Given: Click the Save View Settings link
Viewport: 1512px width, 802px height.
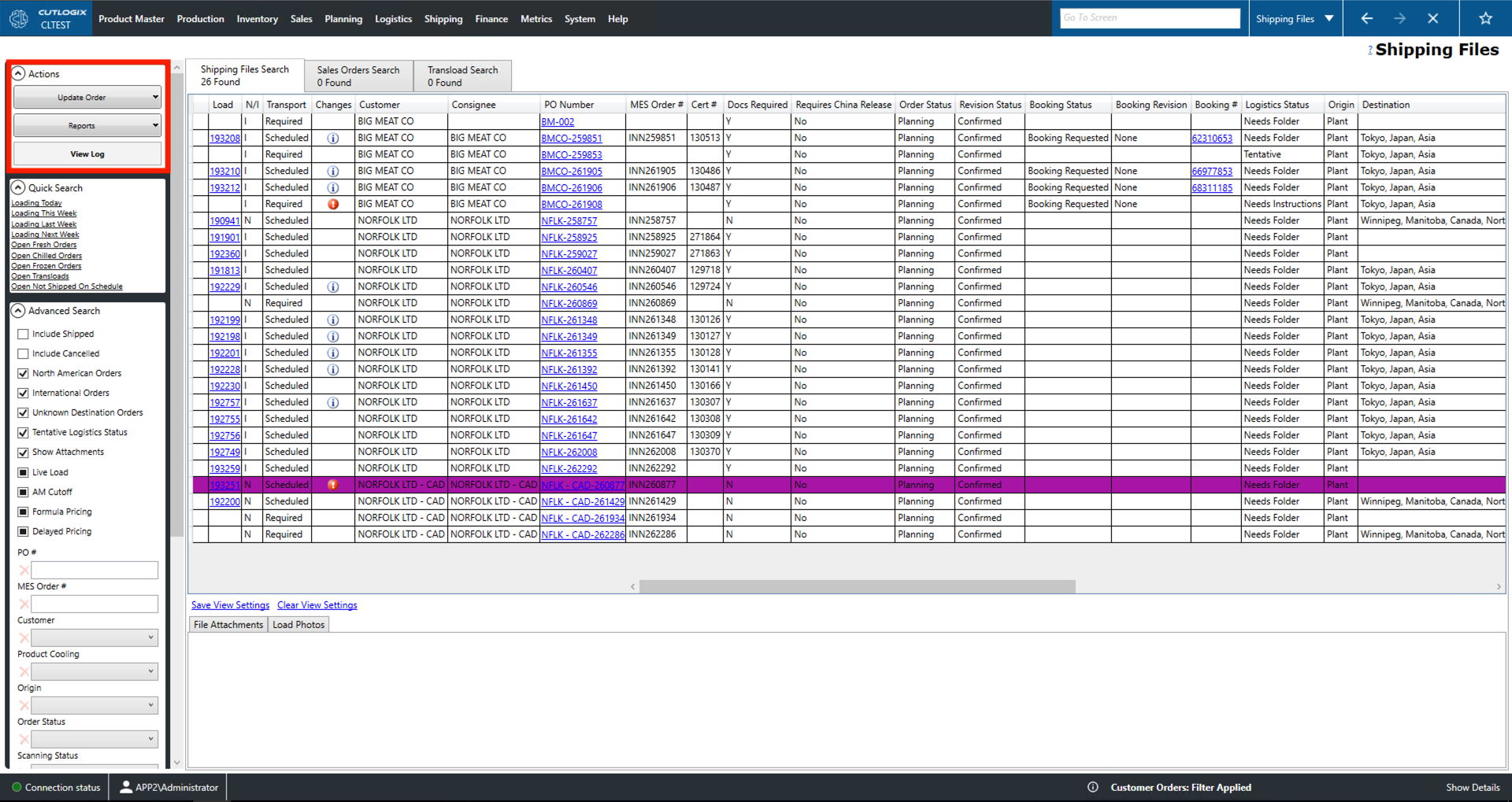Looking at the screenshot, I should click(230, 605).
